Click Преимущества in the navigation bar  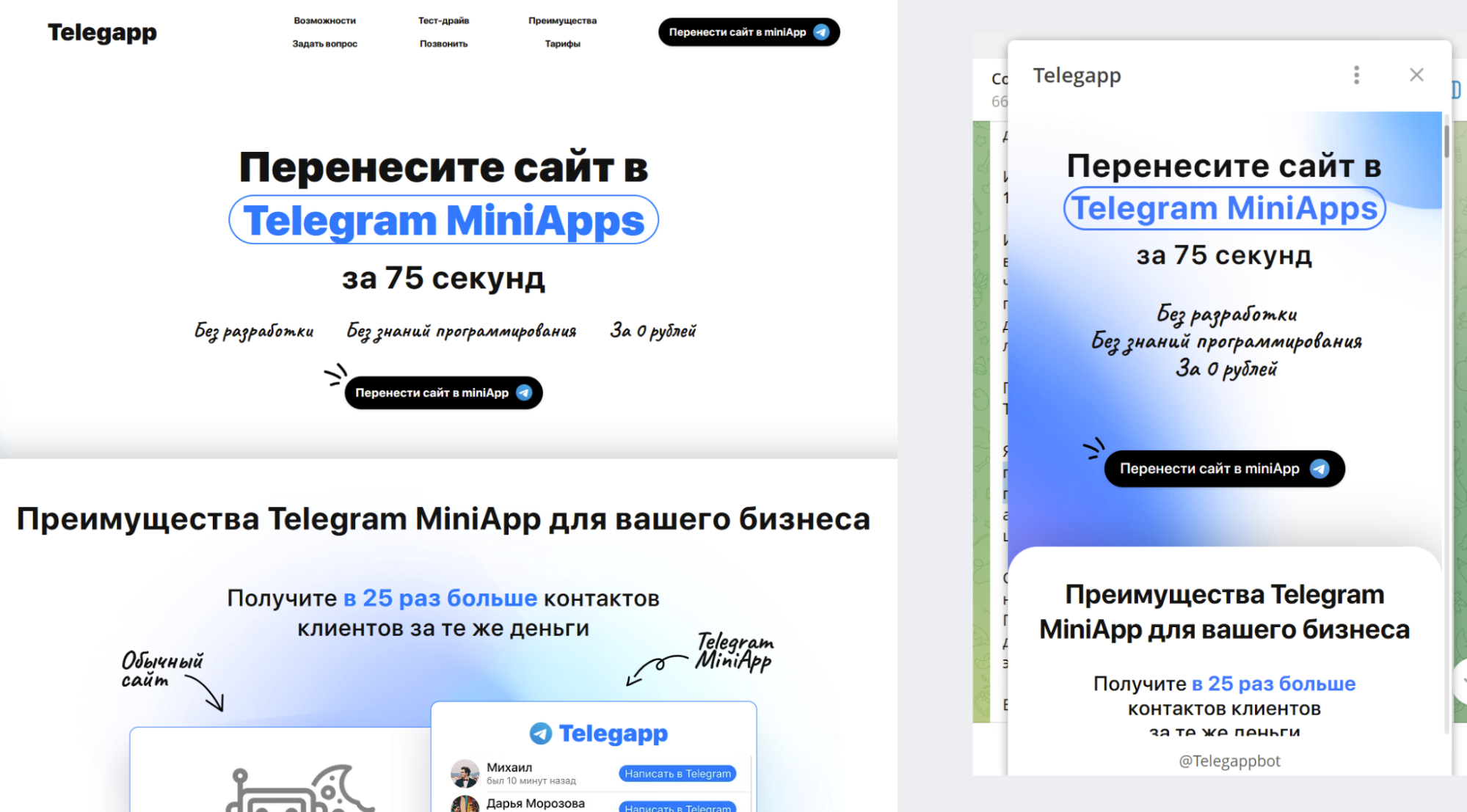(x=562, y=21)
